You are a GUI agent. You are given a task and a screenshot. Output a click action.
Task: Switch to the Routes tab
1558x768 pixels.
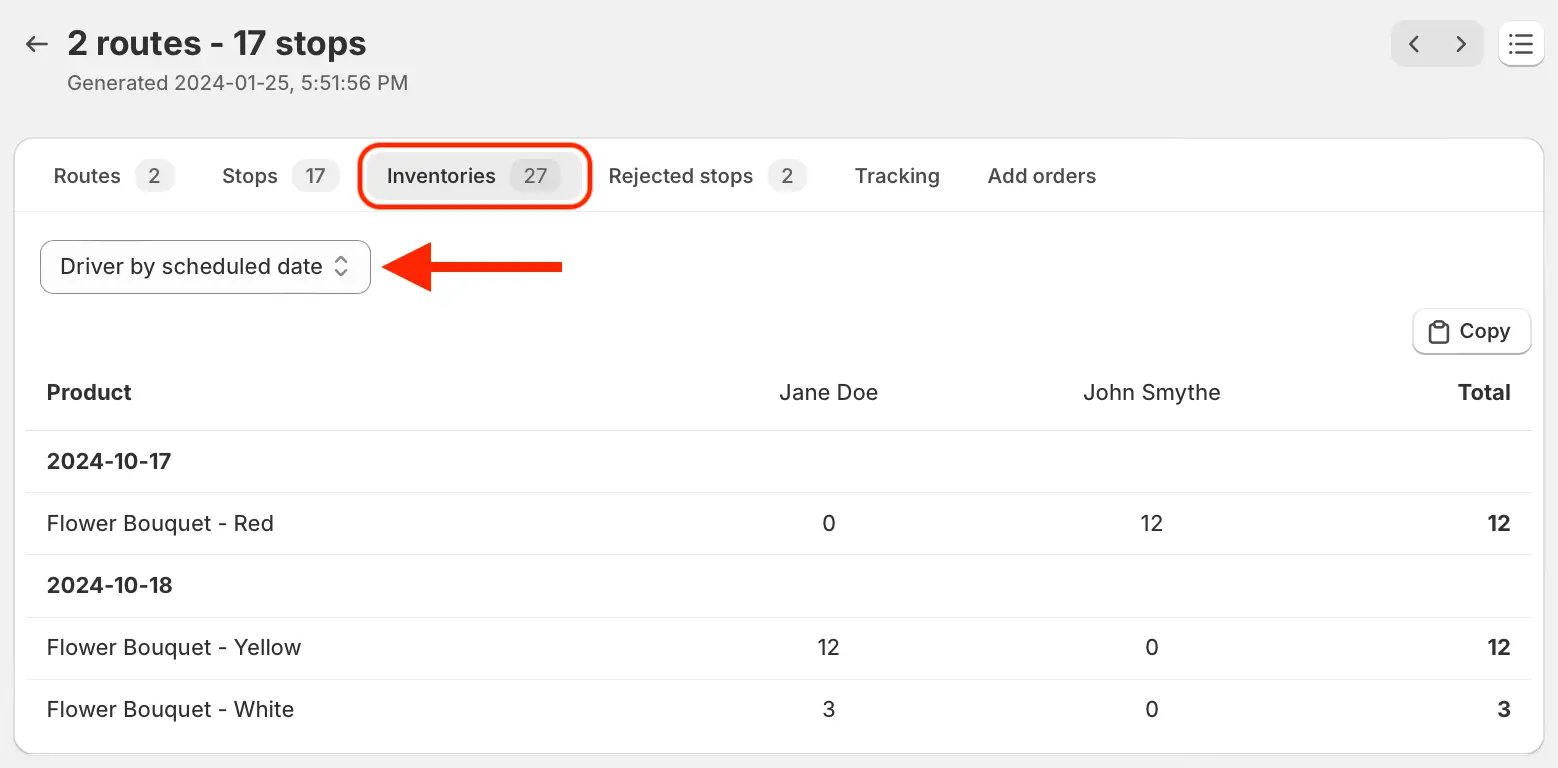(x=113, y=176)
